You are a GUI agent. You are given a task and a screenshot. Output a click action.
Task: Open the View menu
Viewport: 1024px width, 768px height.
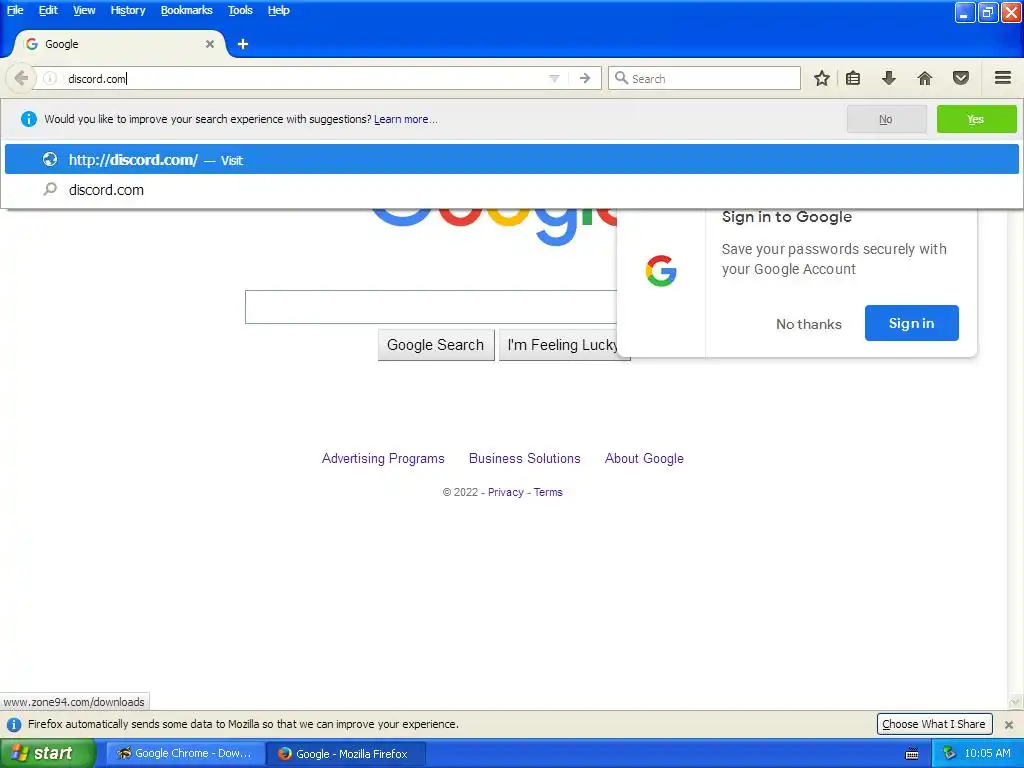[84, 10]
